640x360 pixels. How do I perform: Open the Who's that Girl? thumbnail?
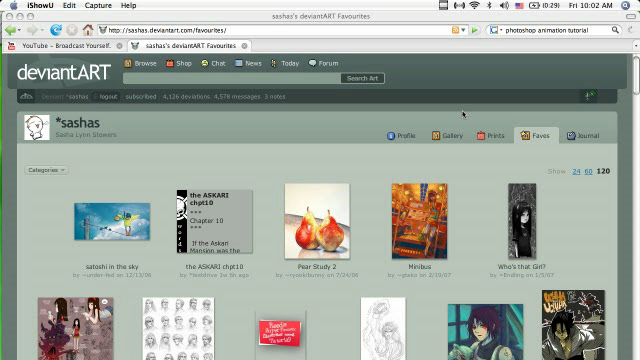[x=522, y=221]
